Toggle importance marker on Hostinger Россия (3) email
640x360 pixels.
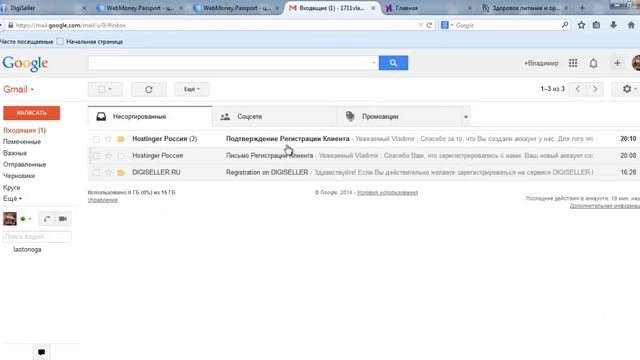pyautogui.click(x=121, y=139)
